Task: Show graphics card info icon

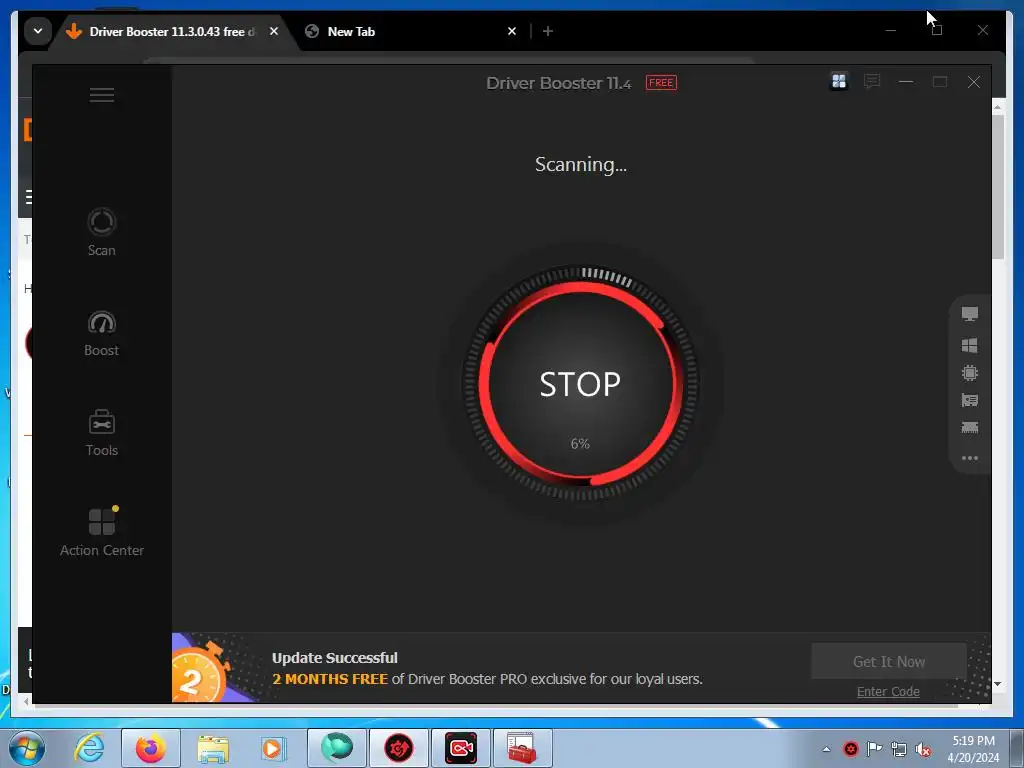Action: click(x=970, y=400)
